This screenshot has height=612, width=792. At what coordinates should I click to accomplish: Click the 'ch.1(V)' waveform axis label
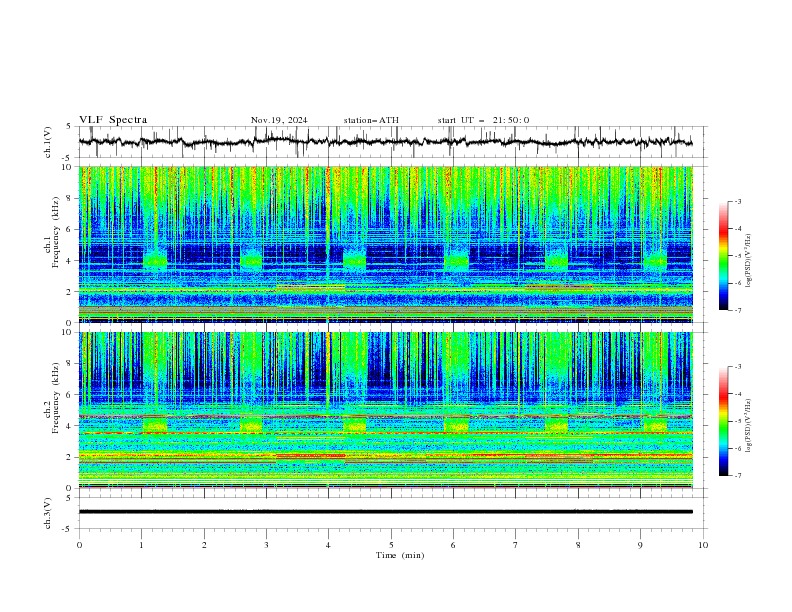click(x=48, y=142)
